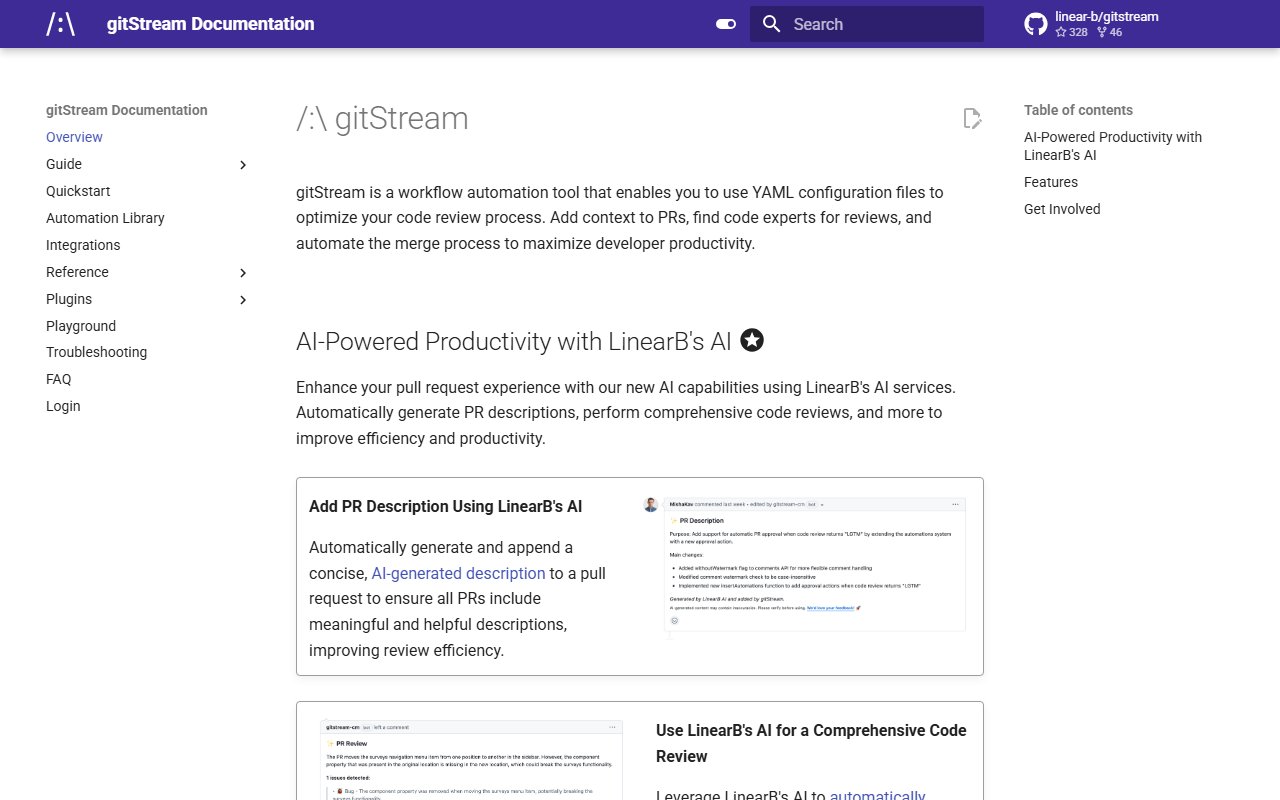Image resolution: width=1280 pixels, height=800 pixels.
Task: Expand the Plugins section in the sidebar
Action: pyautogui.click(x=243, y=299)
